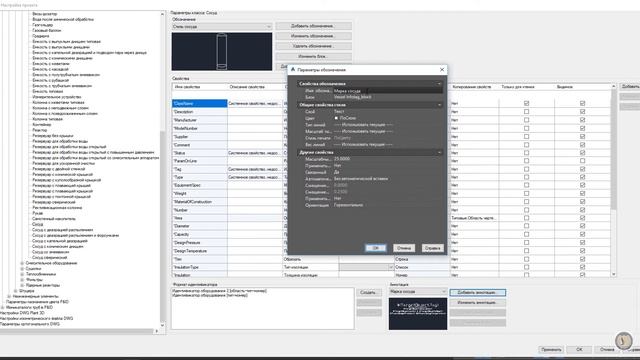640x360 pixels.
Task: Toggle read-only checkbox for the Supplier row
Action: (x=526, y=136)
